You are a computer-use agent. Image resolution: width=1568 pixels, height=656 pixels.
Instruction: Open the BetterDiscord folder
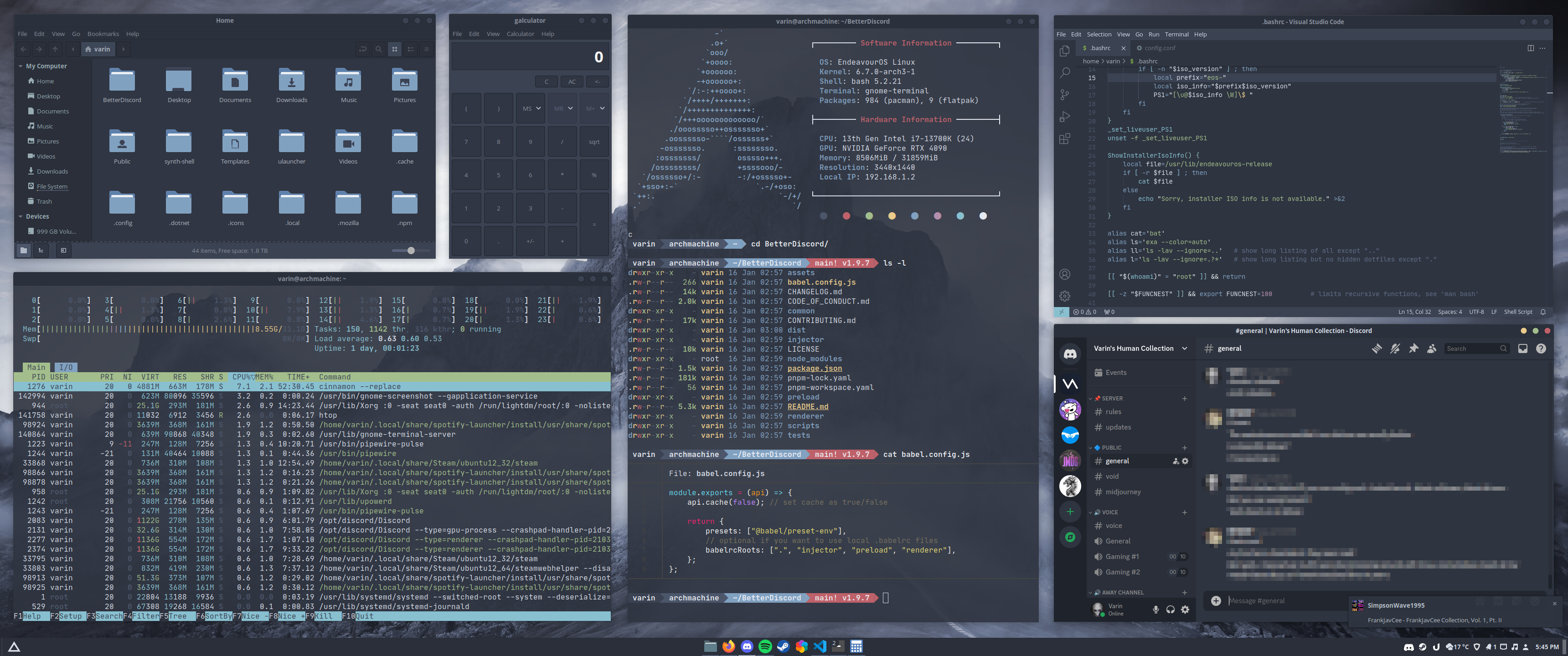[122, 86]
